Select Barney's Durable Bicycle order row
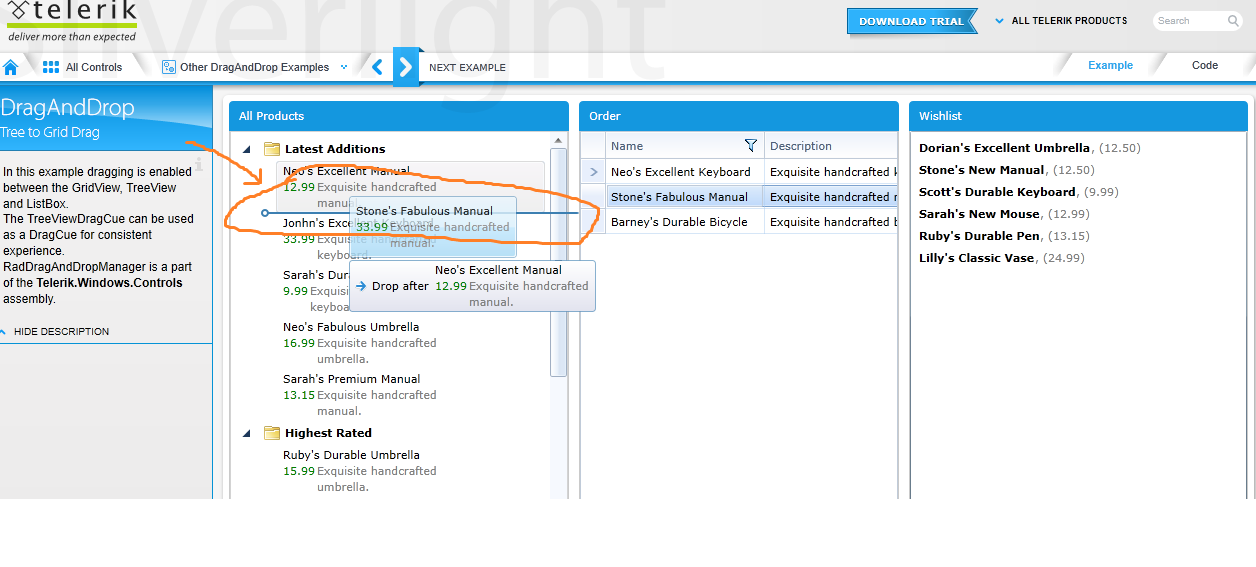 coord(740,222)
